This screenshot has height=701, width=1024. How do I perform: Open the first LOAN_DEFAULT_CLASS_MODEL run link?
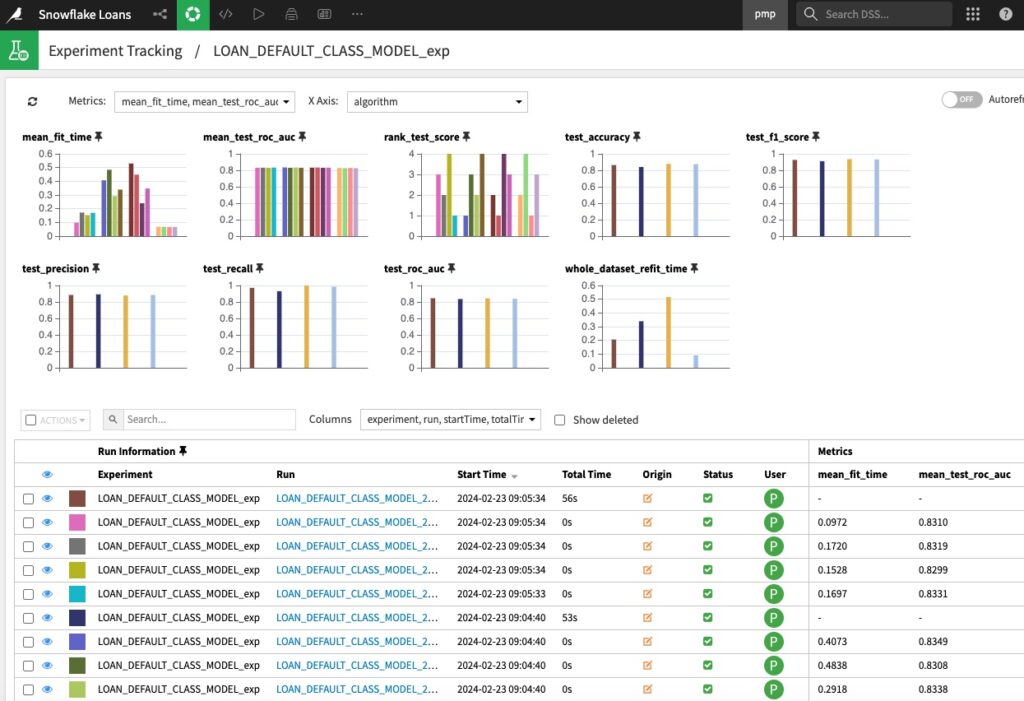tap(357, 498)
